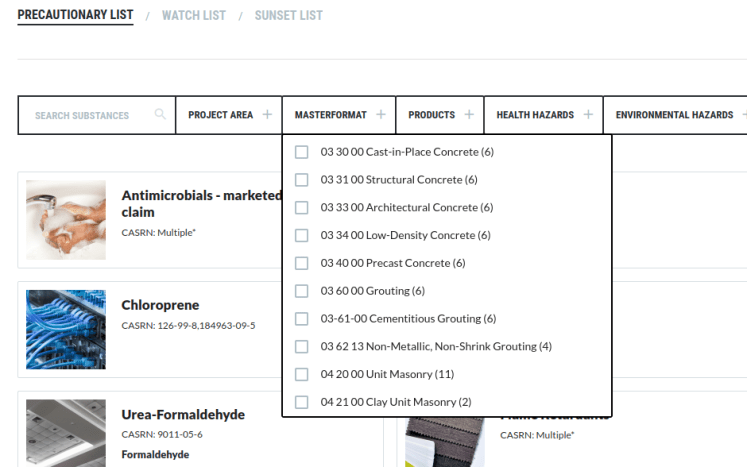Open the Chloroprene substance entry
This screenshot has height=467, width=747.
tap(160, 305)
